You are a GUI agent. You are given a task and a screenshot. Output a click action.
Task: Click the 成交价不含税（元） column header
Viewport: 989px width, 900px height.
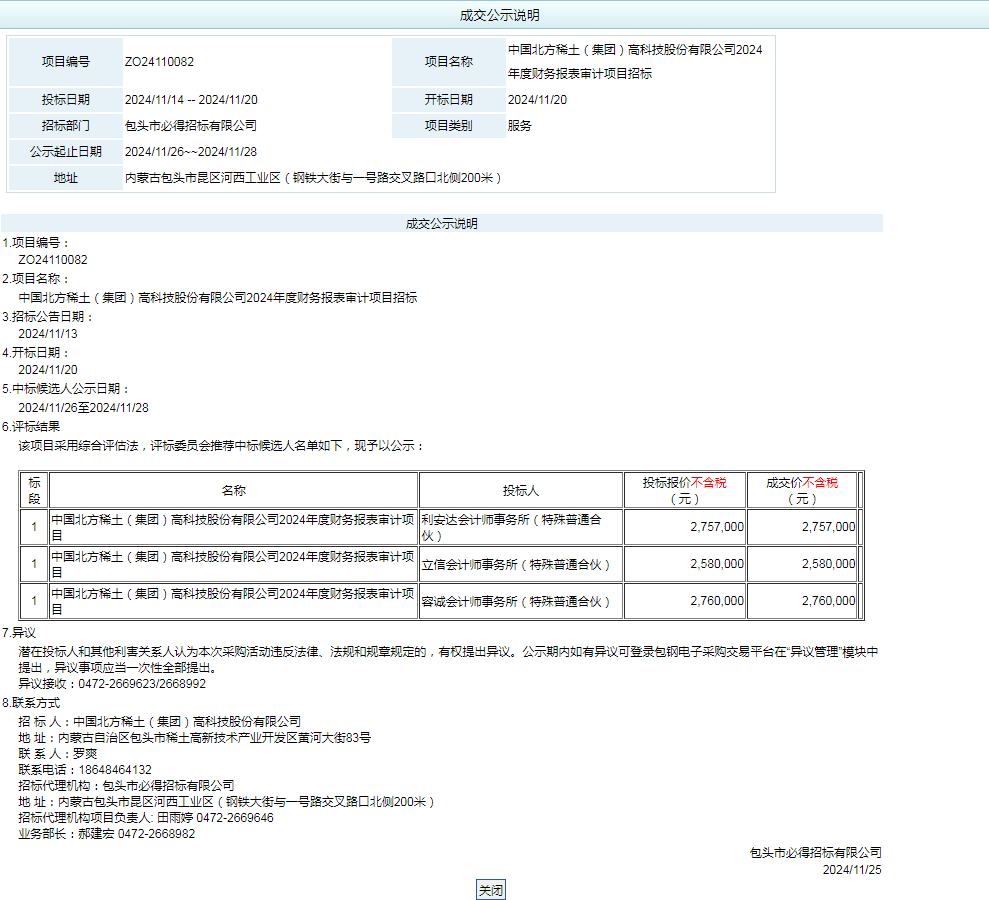click(x=802, y=491)
